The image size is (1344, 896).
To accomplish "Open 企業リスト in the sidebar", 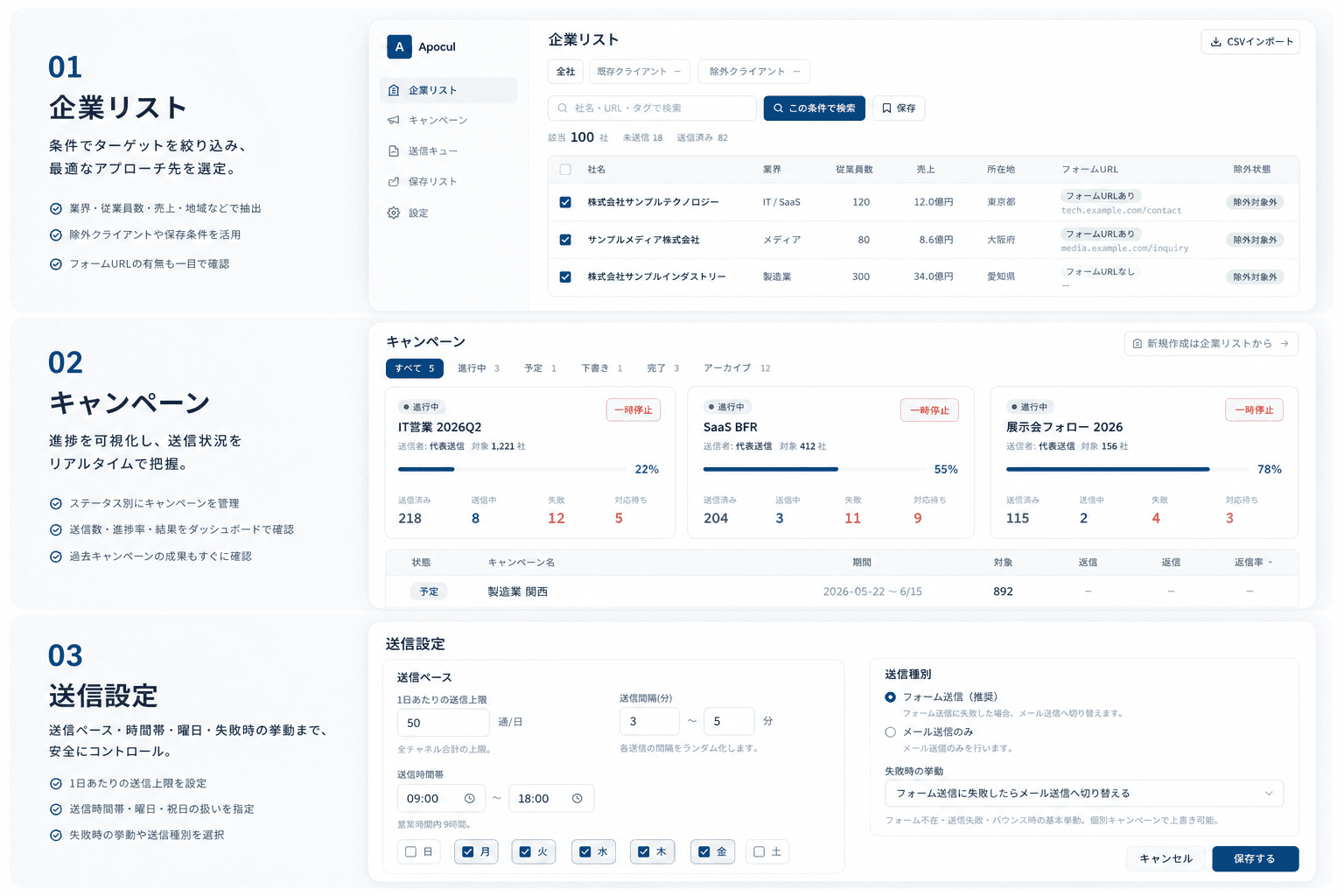I will pos(448,90).
